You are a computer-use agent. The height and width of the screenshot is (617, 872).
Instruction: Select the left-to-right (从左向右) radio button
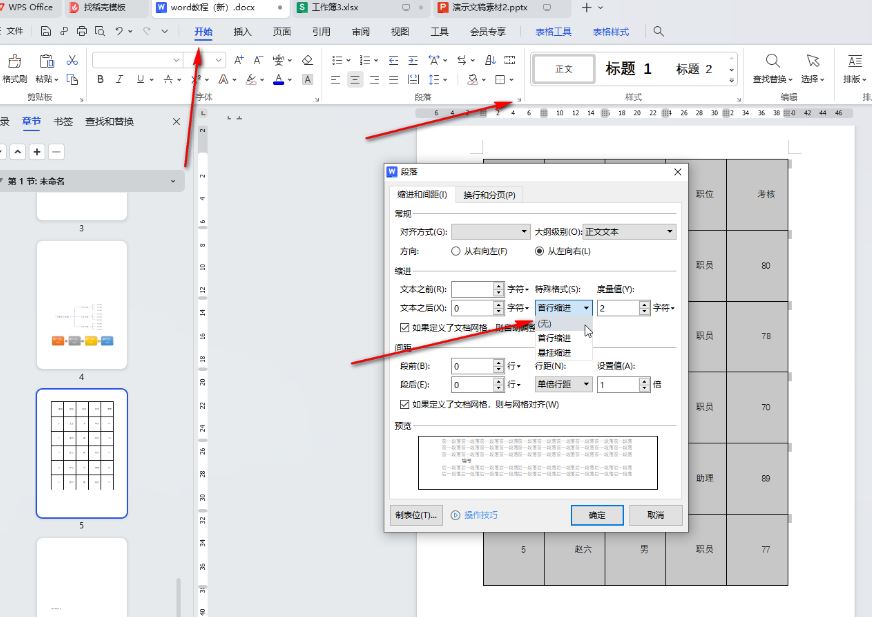click(539, 251)
